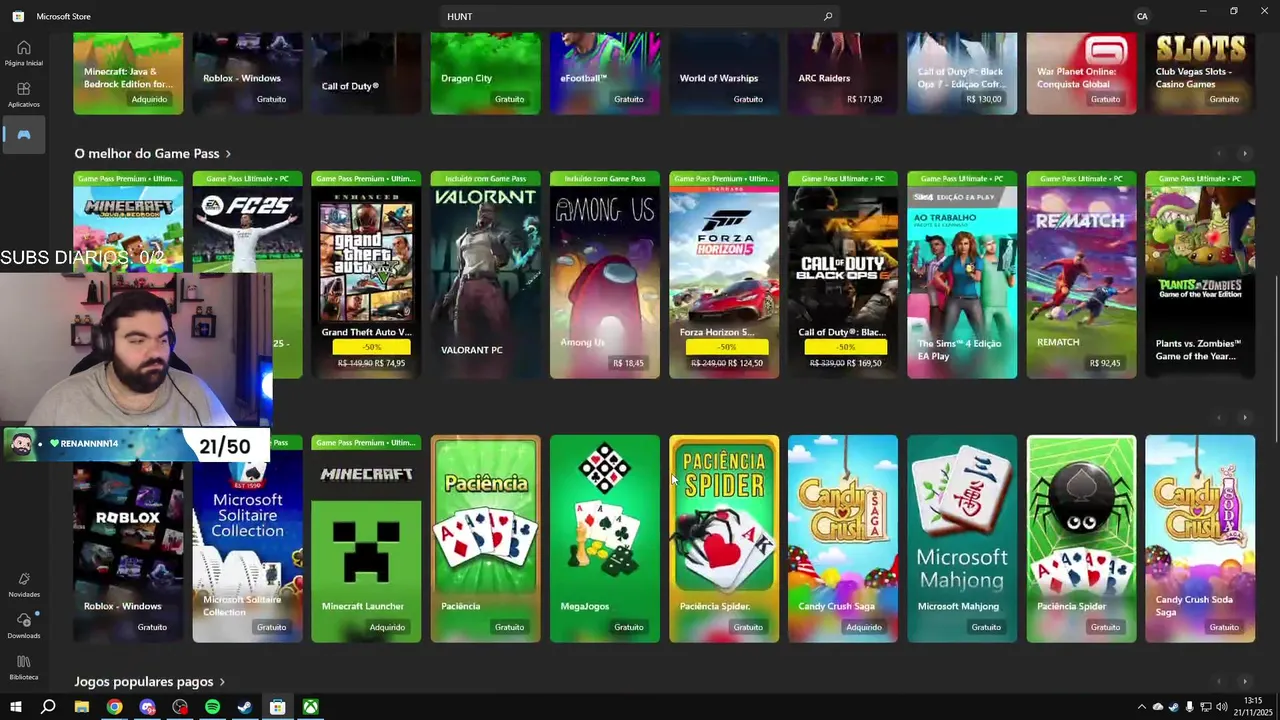Screen dimensions: 1280x720
Task: Open the Xbox app from the taskbar
Action: coord(311,707)
